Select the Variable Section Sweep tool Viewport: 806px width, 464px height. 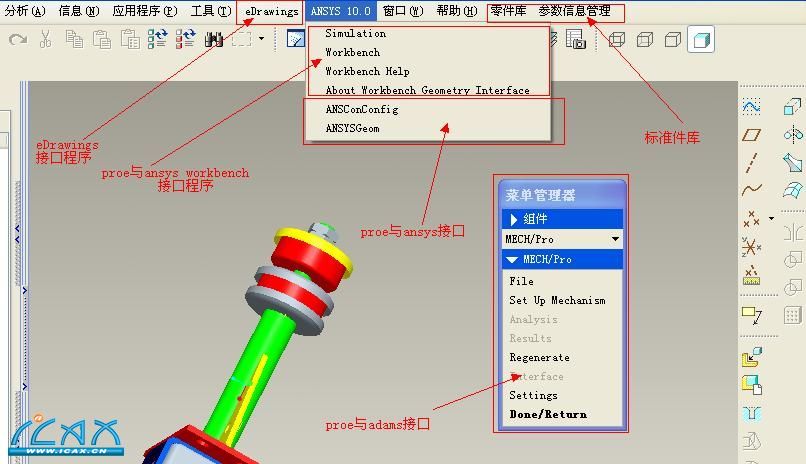point(792,162)
